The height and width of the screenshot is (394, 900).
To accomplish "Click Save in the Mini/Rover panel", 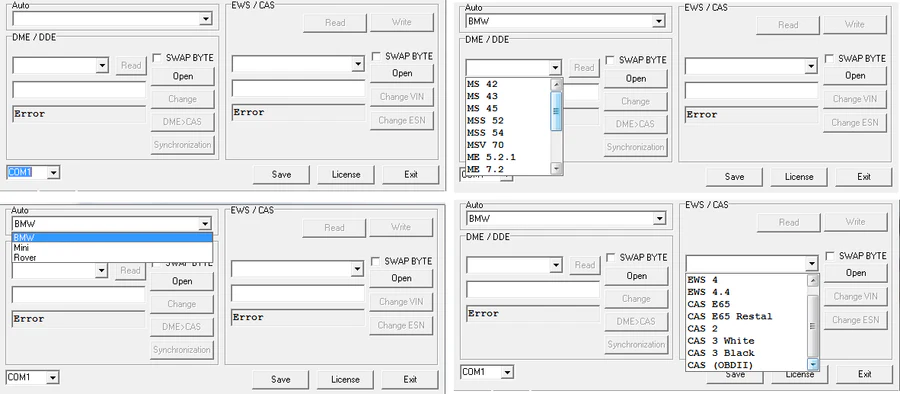I will coord(280,380).
